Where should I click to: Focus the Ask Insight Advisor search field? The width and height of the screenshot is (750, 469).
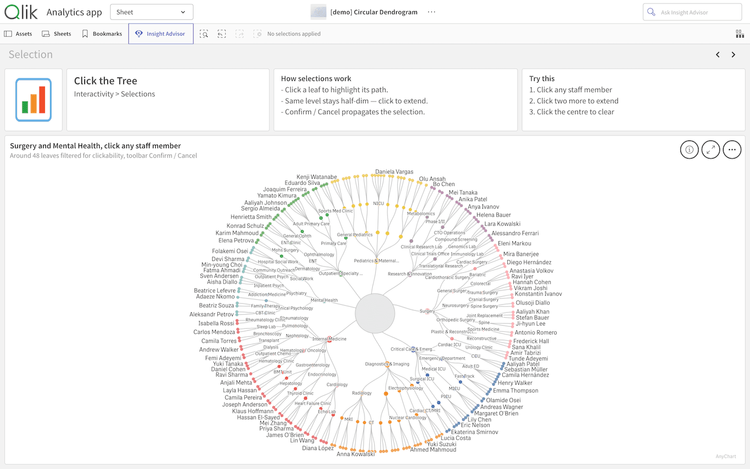692,12
